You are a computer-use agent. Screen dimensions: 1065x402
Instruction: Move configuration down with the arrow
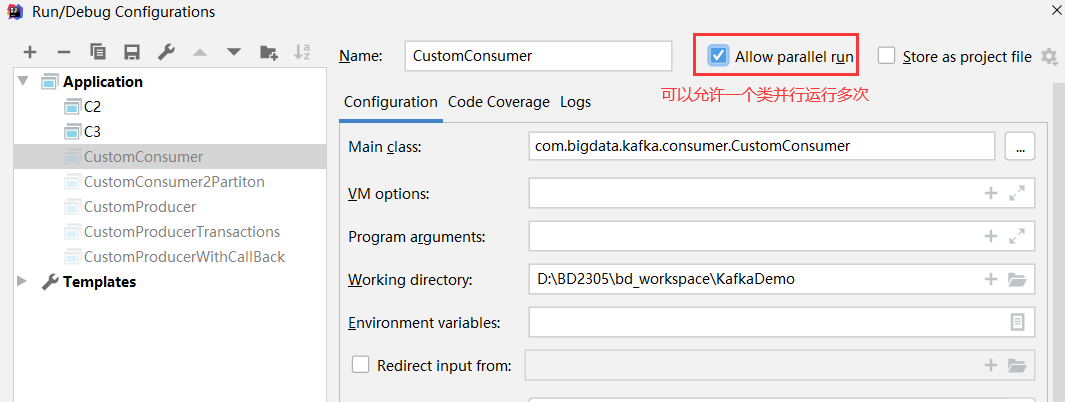click(234, 52)
